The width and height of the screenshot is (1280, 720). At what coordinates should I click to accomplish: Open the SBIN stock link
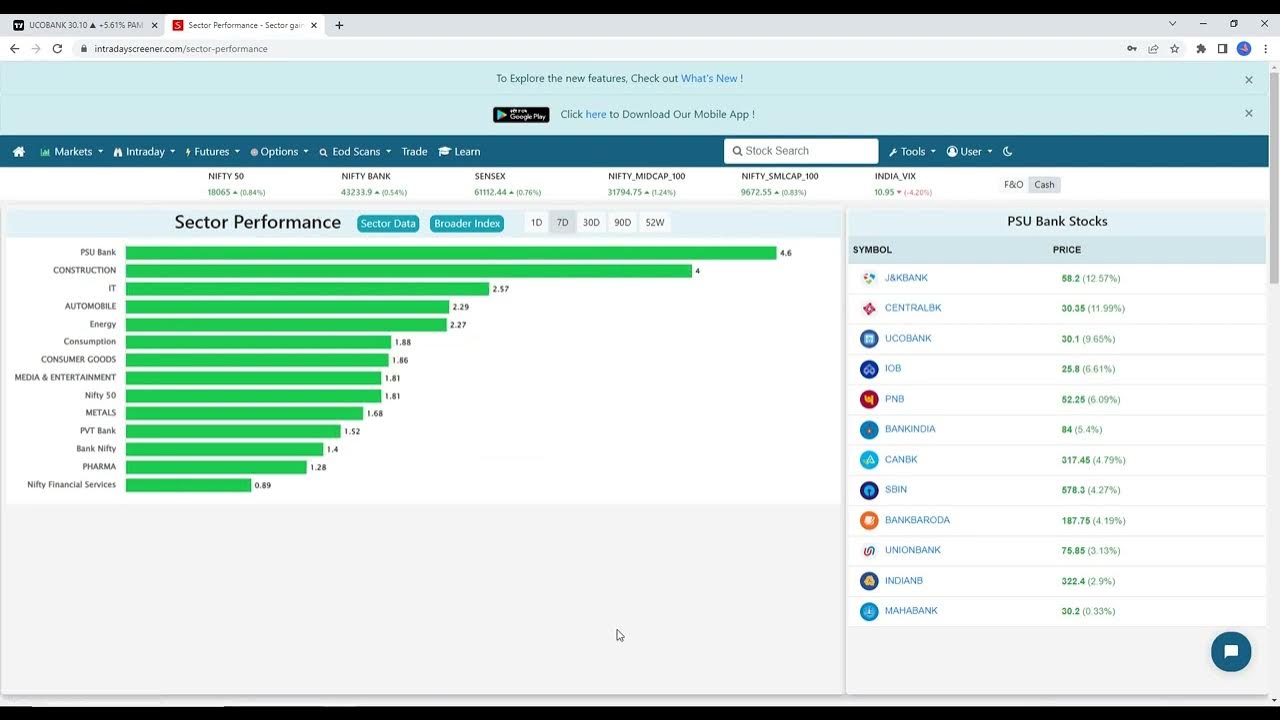click(896, 490)
